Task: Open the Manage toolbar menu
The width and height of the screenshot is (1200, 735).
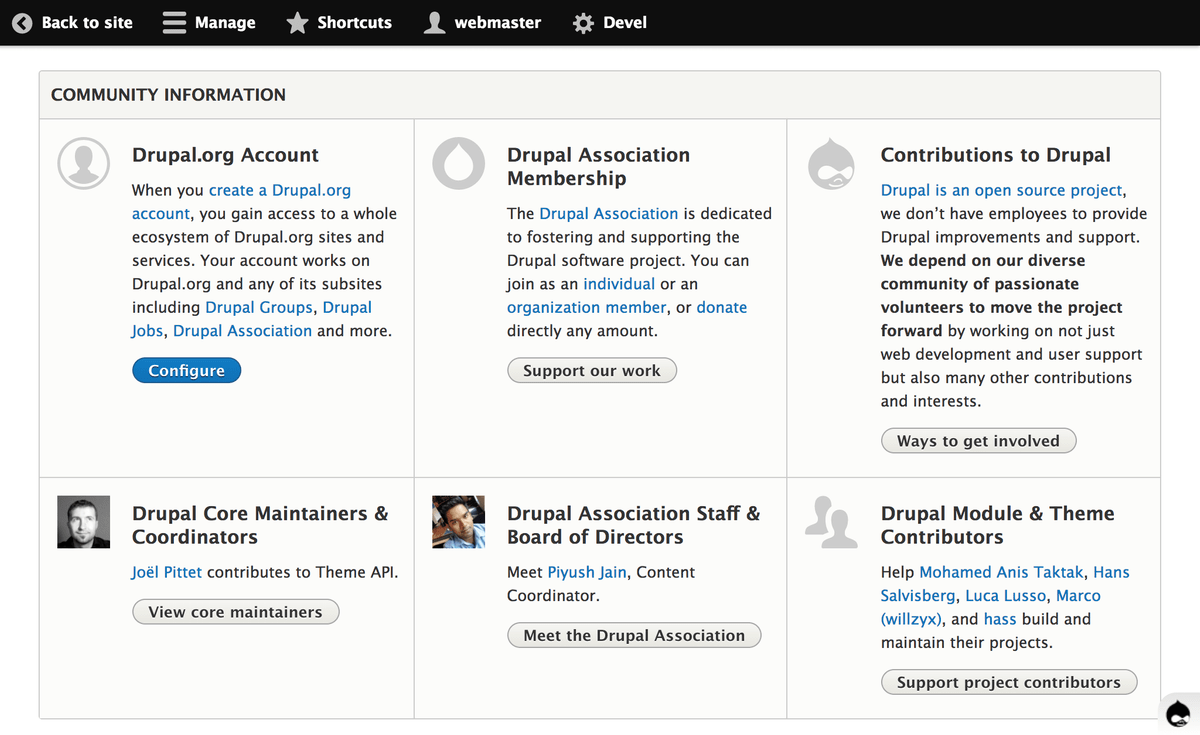Action: 210,22
